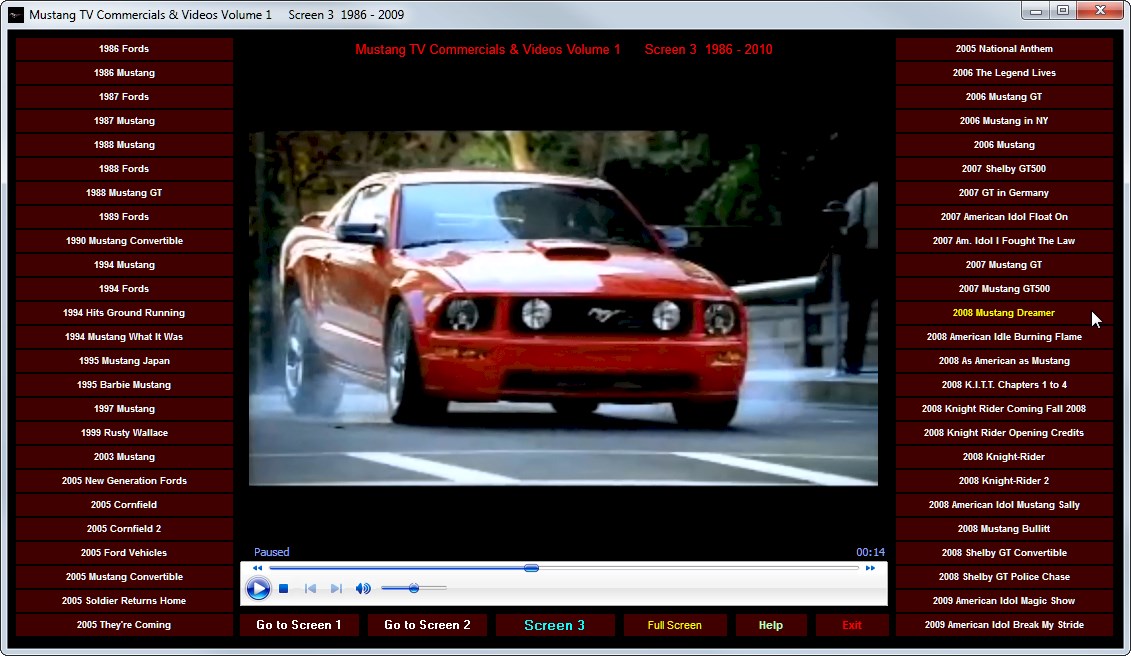Choose 1994 Hits Ground Running
Viewport: 1131px width, 656px height.
[x=124, y=312]
